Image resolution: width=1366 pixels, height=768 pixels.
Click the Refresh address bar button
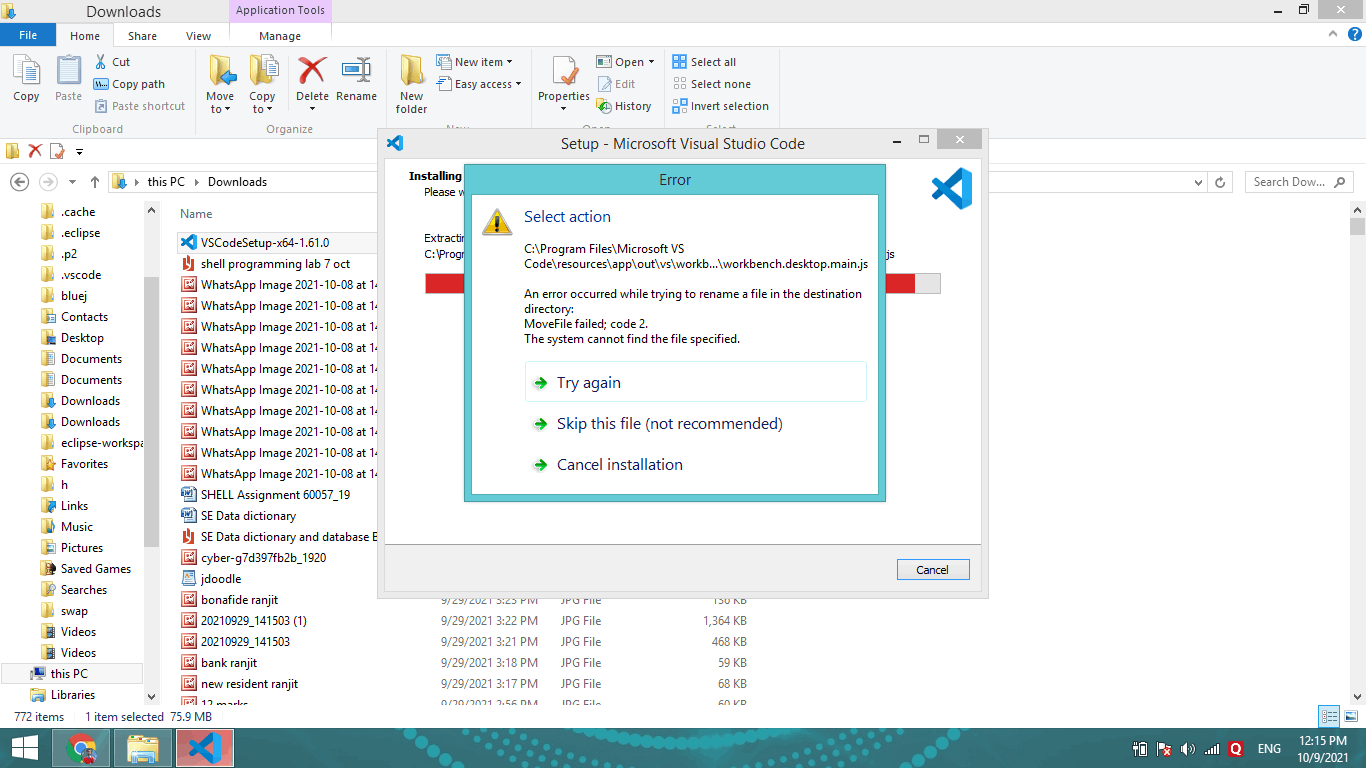[x=1220, y=182]
